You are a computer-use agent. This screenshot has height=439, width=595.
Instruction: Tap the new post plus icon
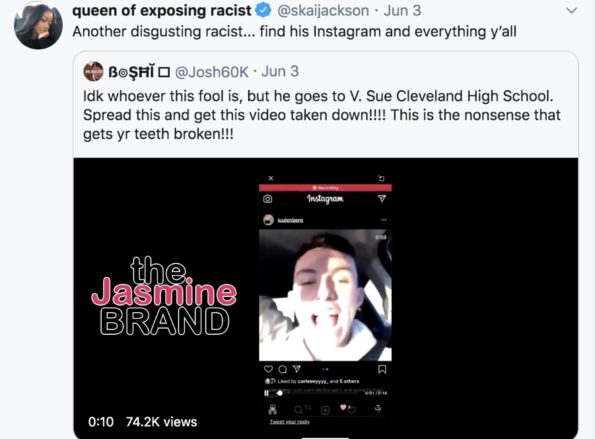click(325, 410)
